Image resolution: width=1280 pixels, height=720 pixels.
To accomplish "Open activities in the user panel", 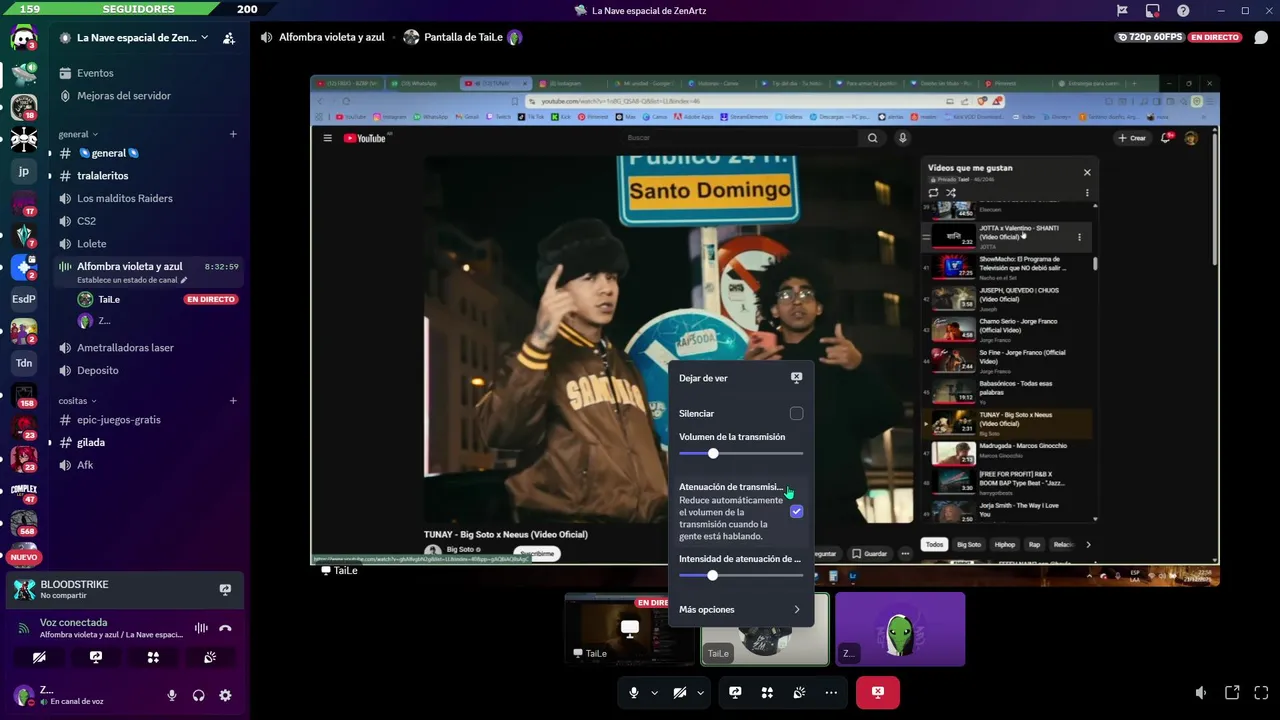I will click(153, 657).
